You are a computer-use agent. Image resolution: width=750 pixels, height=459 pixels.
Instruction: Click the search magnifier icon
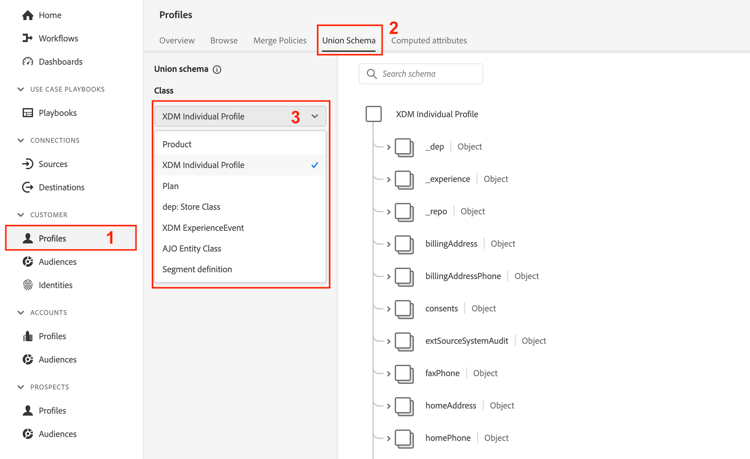[372, 74]
